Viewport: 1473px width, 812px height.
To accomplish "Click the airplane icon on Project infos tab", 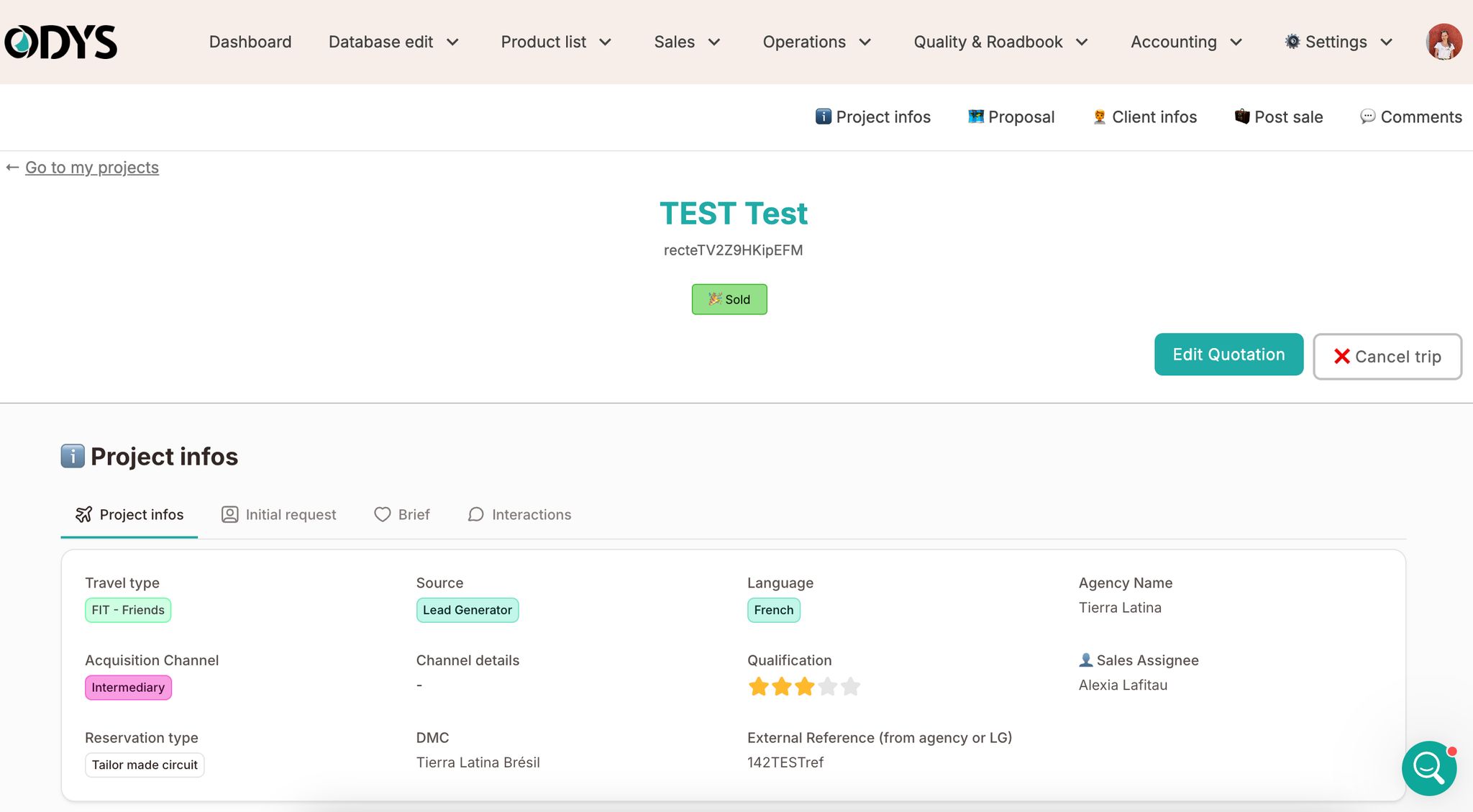I will (x=84, y=514).
